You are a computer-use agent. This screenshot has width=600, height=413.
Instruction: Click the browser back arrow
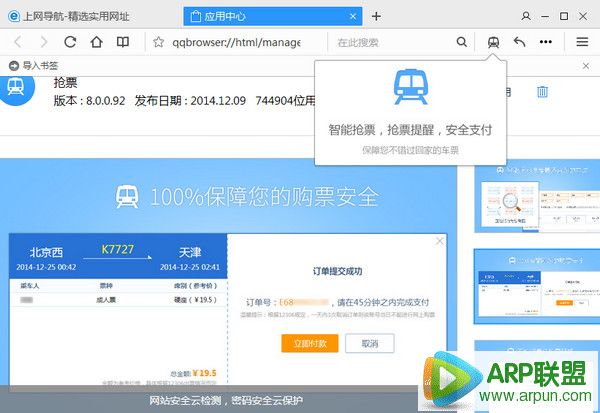[x=18, y=42]
